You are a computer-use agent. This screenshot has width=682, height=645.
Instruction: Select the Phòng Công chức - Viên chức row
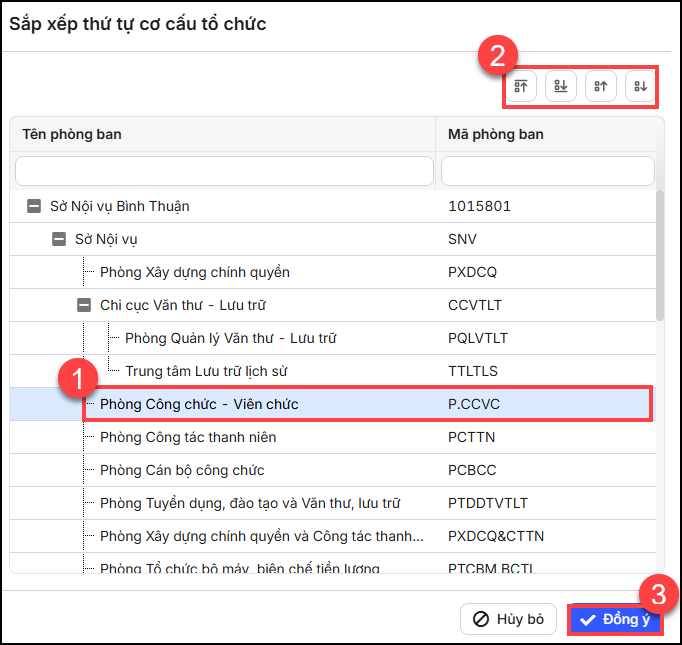click(199, 404)
